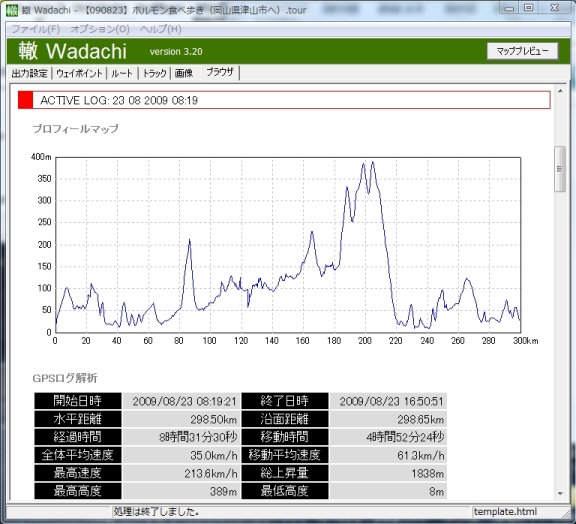Maximize the Wadachi window

point(528,8)
